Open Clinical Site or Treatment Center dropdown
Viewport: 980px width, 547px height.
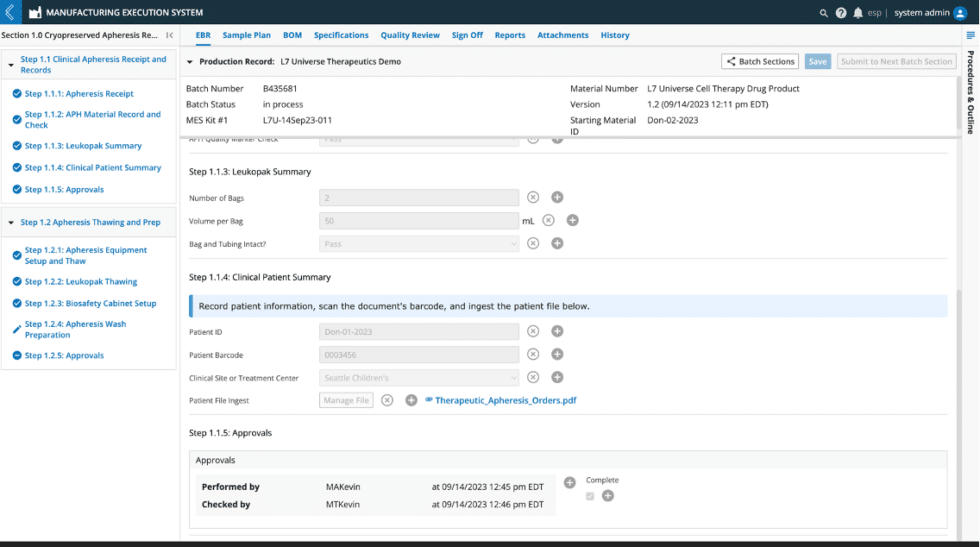(x=419, y=377)
